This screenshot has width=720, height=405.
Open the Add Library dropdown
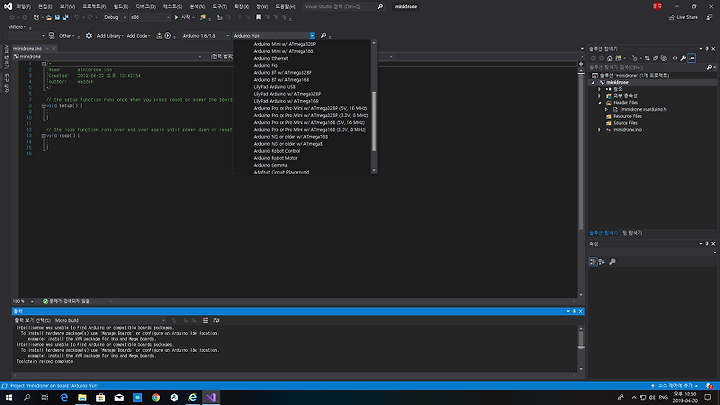pyautogui.click(x=110, y=36)
